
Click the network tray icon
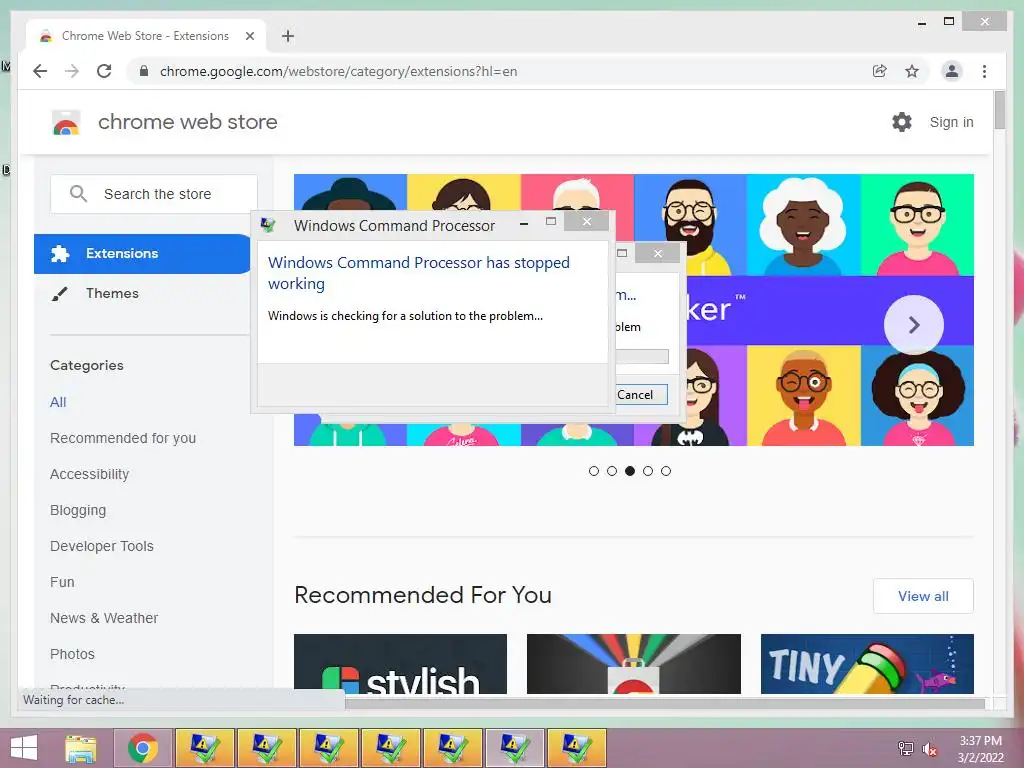coord(906,748)
